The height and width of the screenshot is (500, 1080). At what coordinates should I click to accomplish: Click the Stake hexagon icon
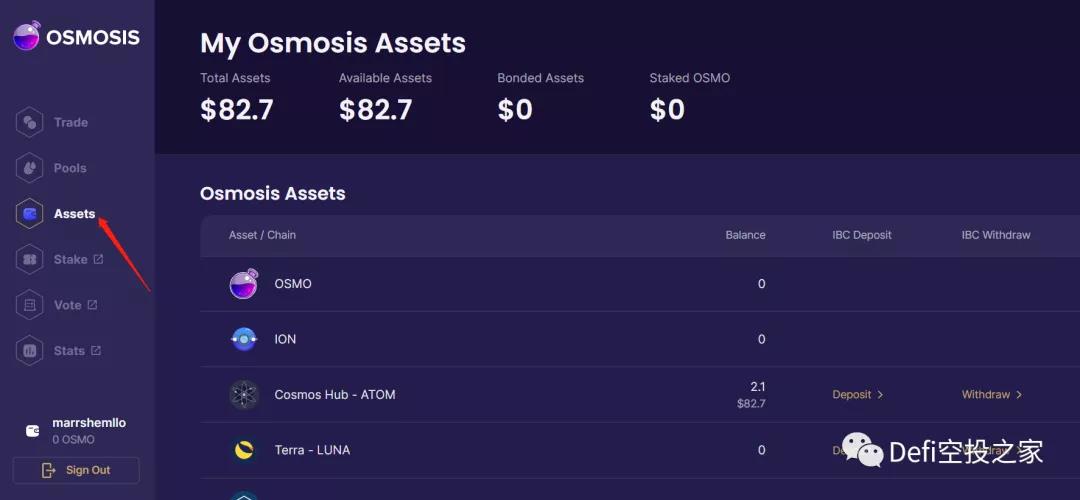(30, 260)
